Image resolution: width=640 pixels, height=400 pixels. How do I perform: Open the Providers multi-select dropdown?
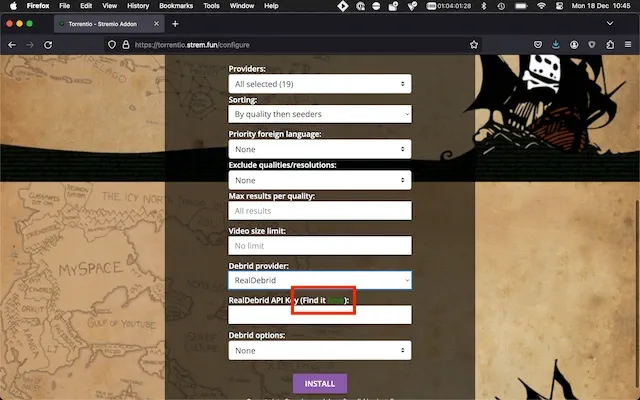coord(320,84)
